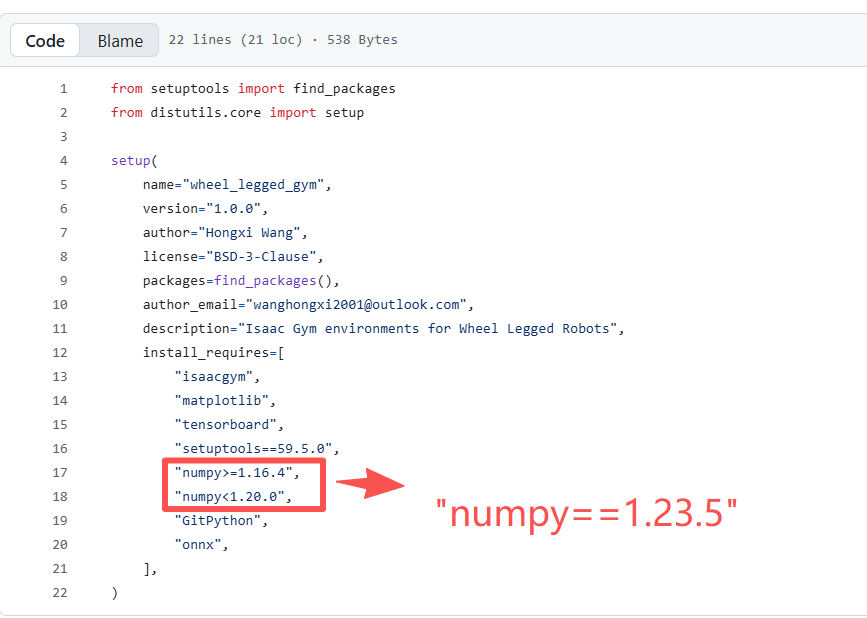Viewport: 867px width, 618px height.
Task: Click the '22 lines (21 loc) · 538 Bytes' text
Action: coord(283,40)
